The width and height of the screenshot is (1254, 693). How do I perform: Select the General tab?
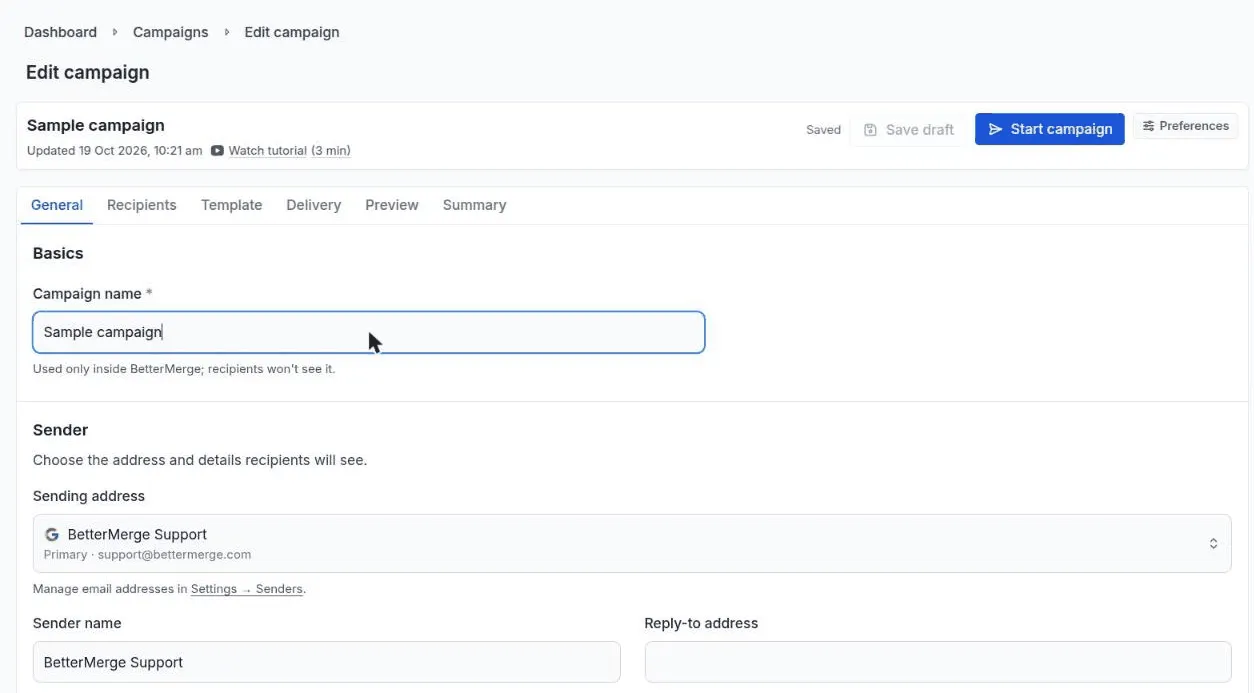click(57, 205)
